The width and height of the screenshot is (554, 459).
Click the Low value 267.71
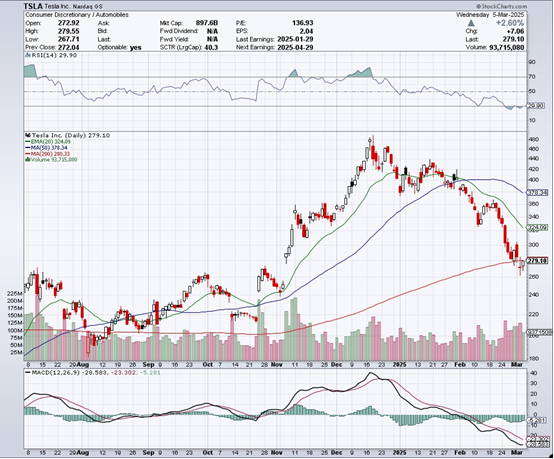(x=69, y=39)
